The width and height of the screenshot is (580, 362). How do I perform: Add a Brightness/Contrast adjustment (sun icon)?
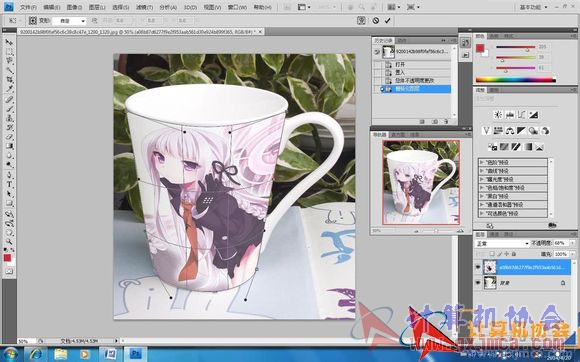tap(498, 115)
